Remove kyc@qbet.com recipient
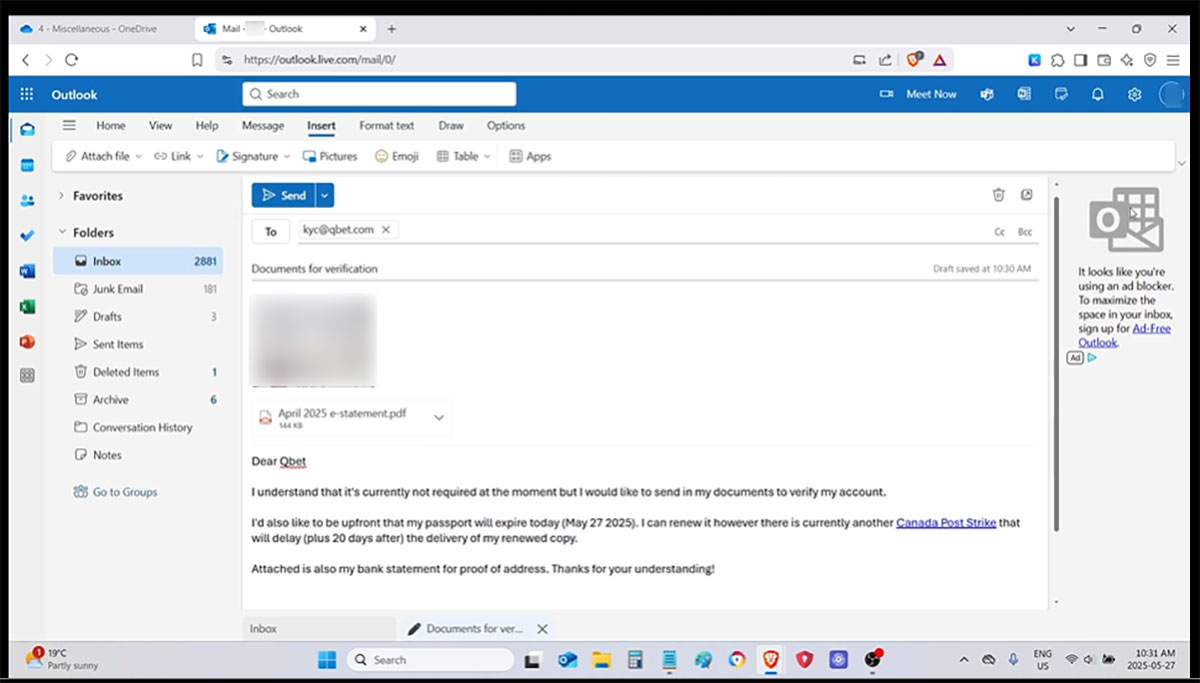 (x=386, y=230)
